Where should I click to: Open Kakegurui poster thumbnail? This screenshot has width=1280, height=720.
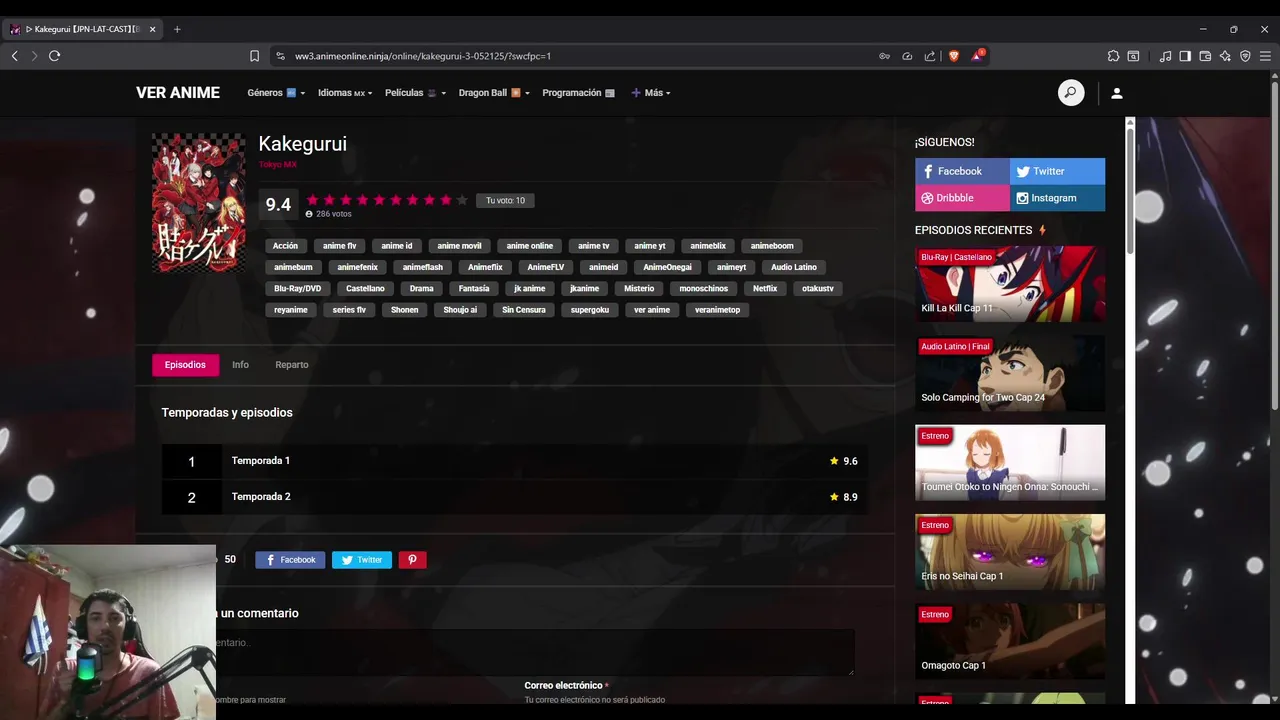pos(198,203)
